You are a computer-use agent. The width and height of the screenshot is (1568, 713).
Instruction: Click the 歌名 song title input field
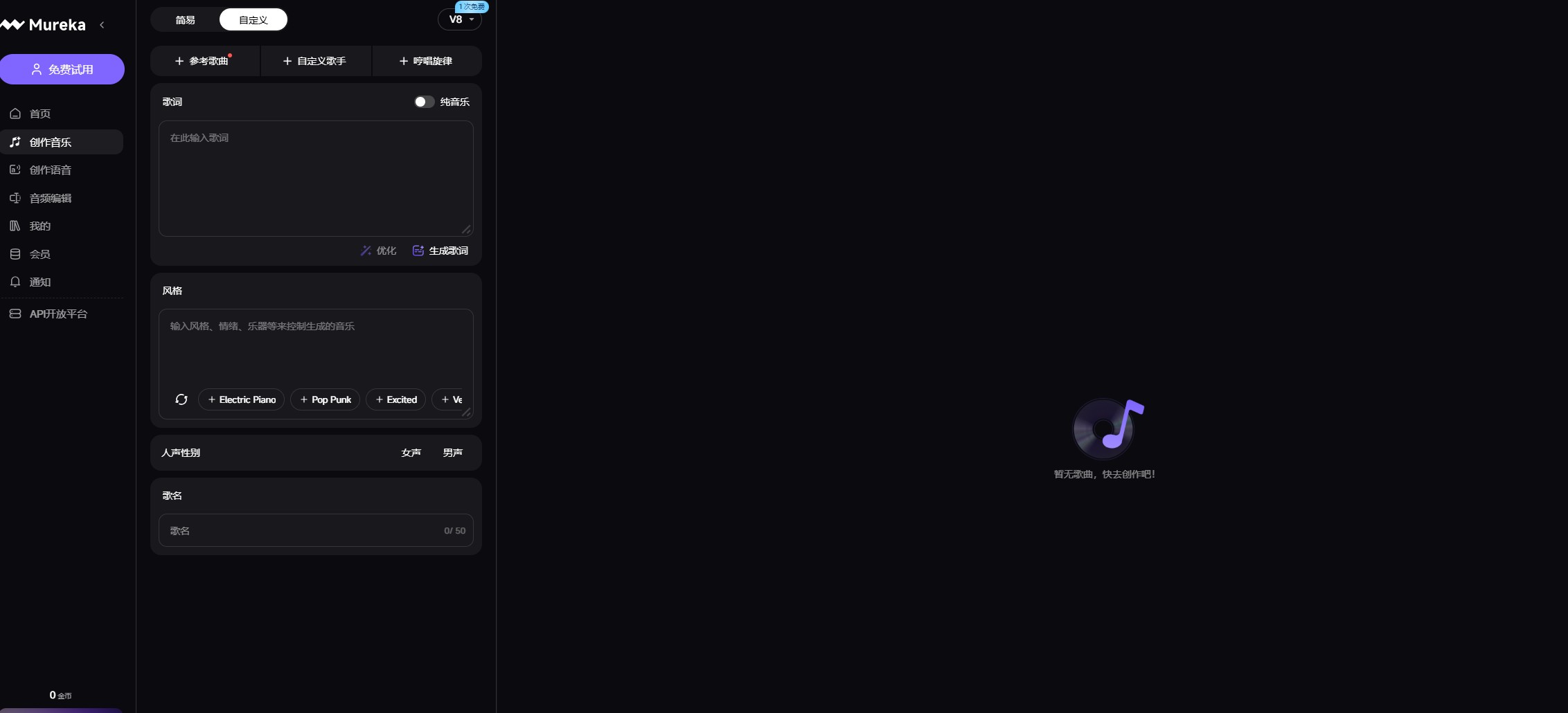coord(316,530)
